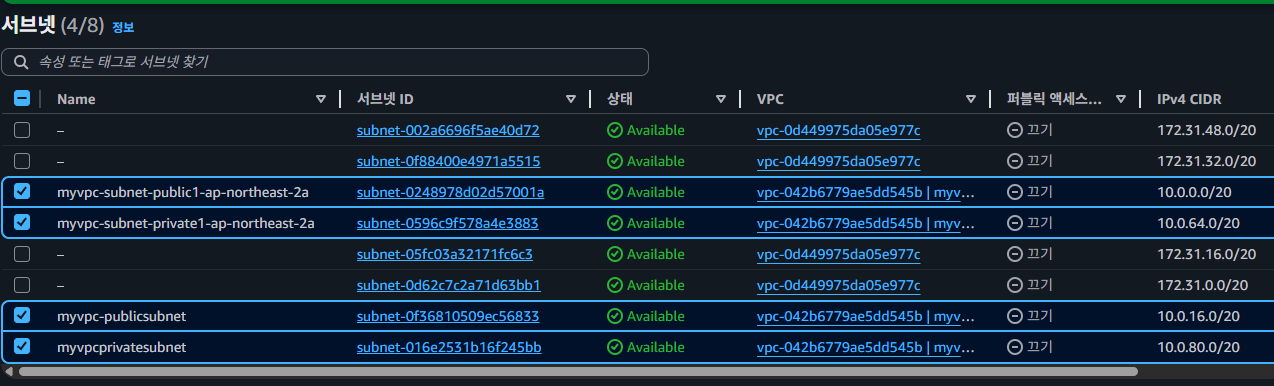Open sort arrow on Name column
The width and height of the screenshot is (1274, 386).
(x=321, y=99)
